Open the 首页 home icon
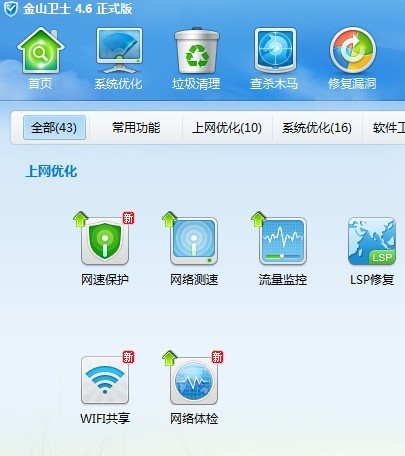The height and width of the screenshot is (456, 405). coord(41,51)
